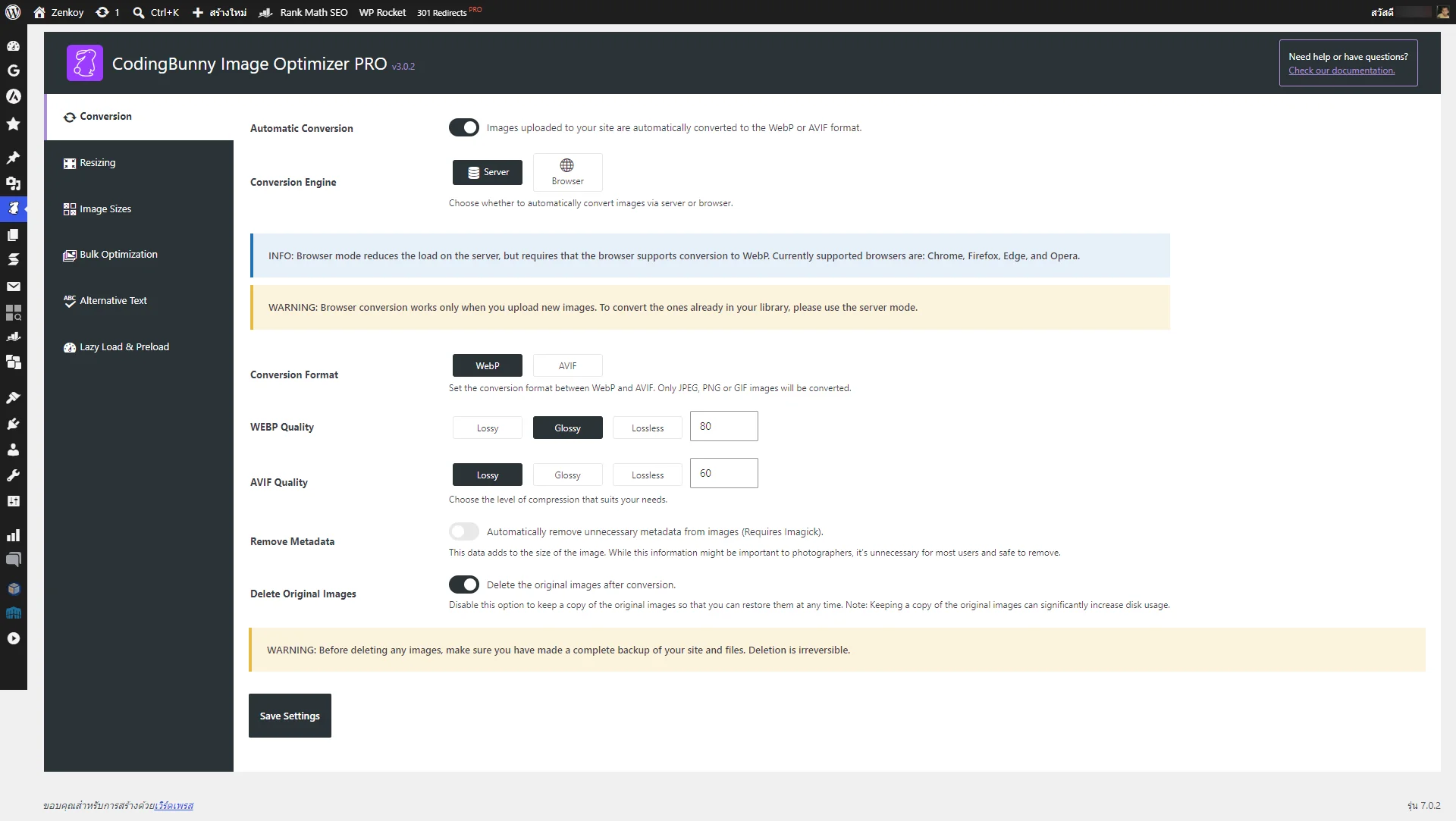Open the Zenkoy site home icon
Image resolution: width=1456 pixels, height=821 pixels.
point(39,12)
